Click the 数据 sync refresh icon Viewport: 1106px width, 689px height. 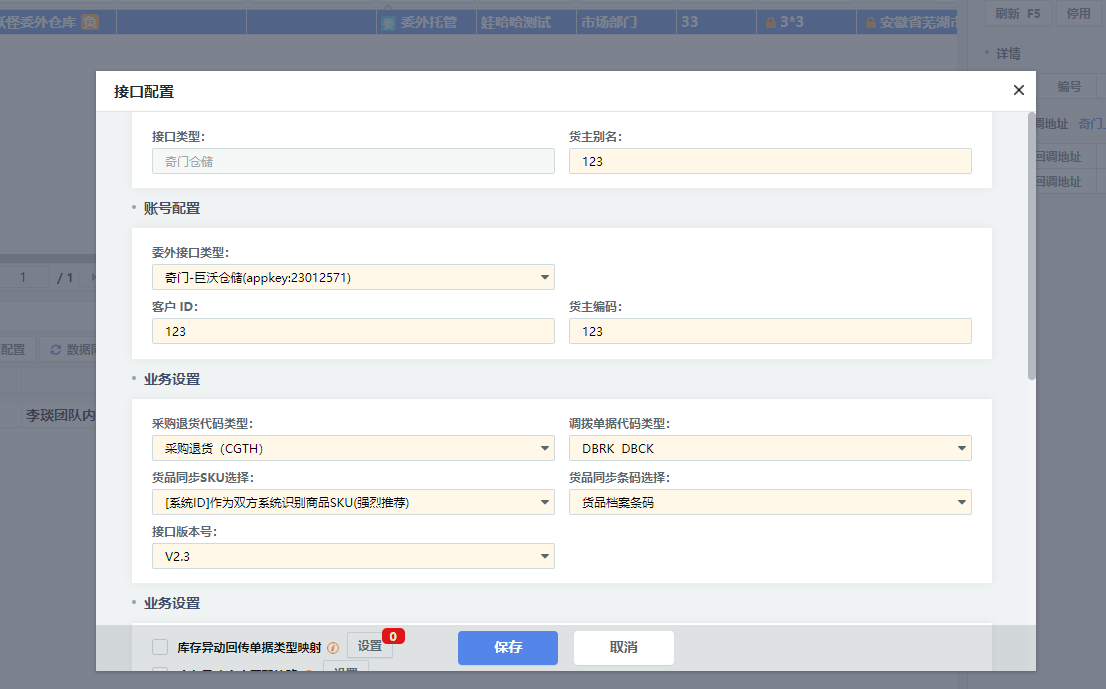coord(56,350)
